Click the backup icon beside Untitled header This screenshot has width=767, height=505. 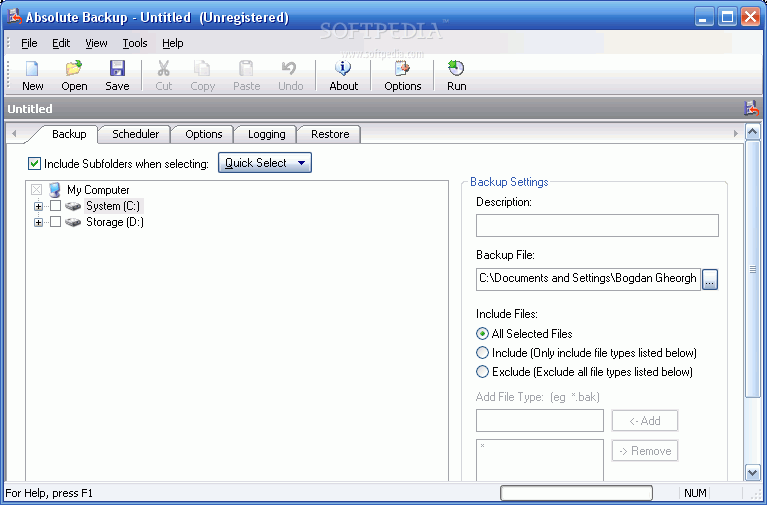(751, 108)
